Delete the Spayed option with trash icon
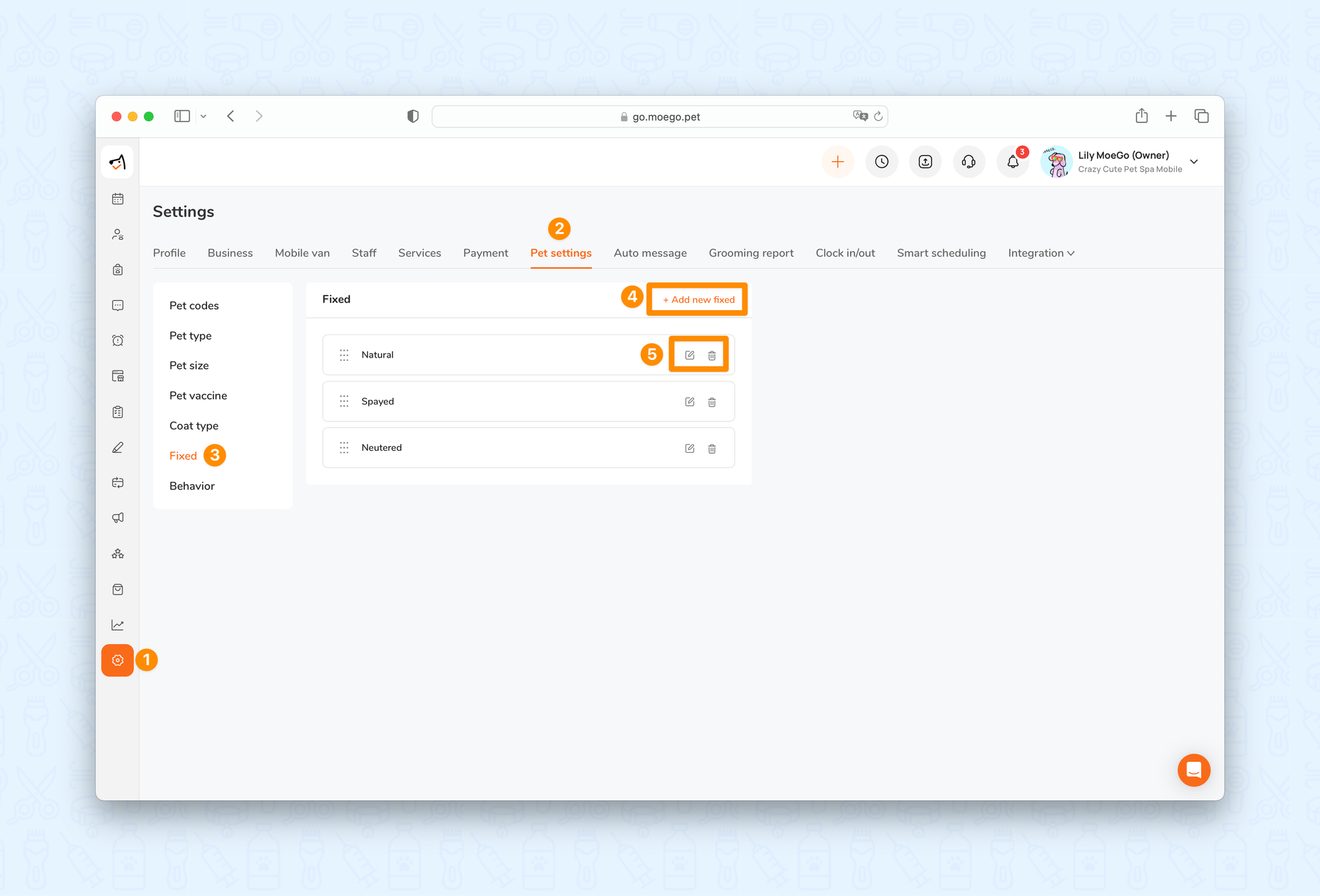This screenshot has height=896, width=1320. pos(711,402)
